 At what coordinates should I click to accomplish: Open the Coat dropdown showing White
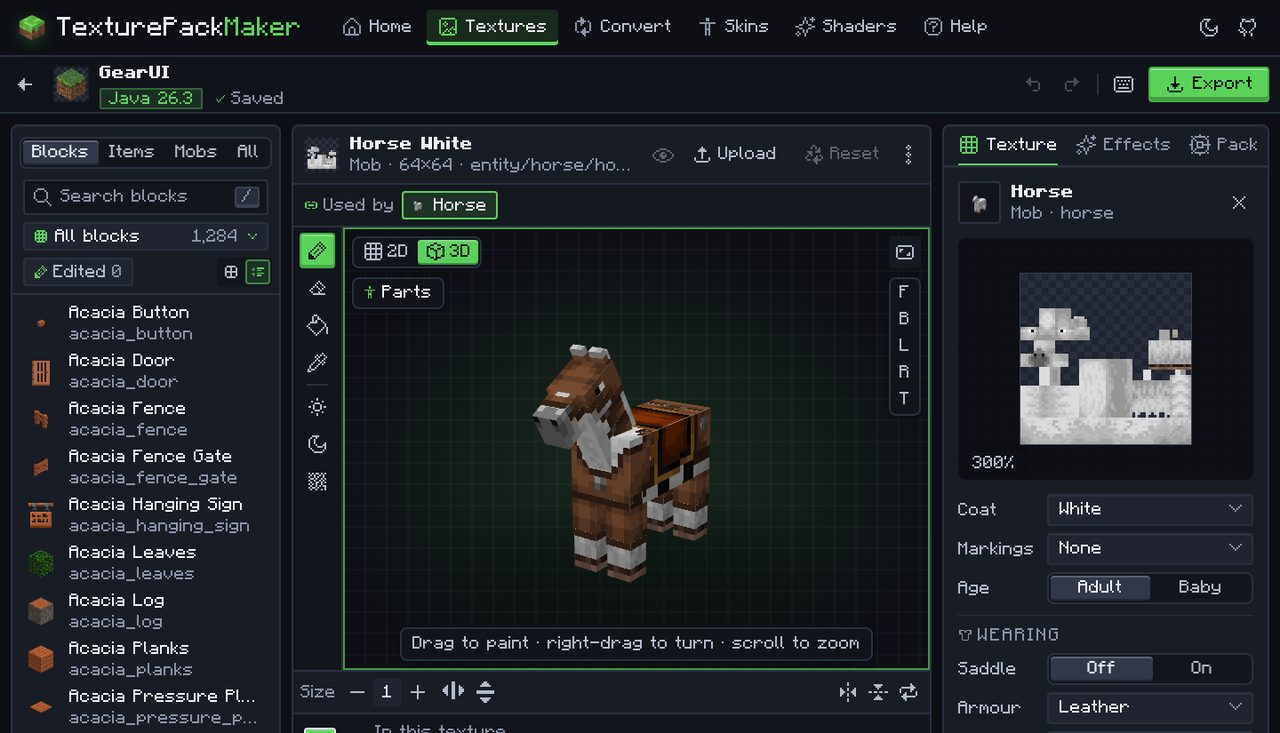[1150, 509]
